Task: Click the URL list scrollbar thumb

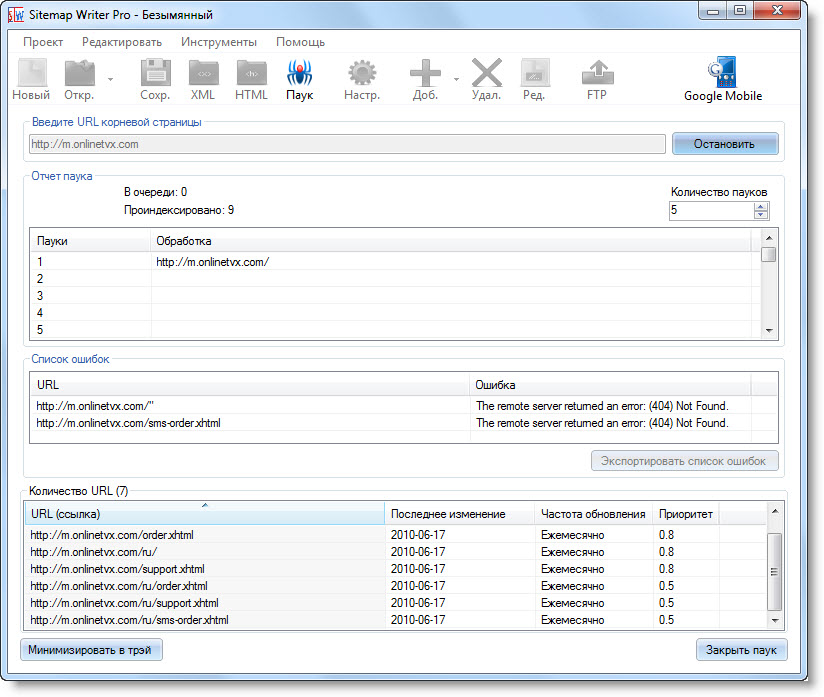Action: (x=775, y=572)
